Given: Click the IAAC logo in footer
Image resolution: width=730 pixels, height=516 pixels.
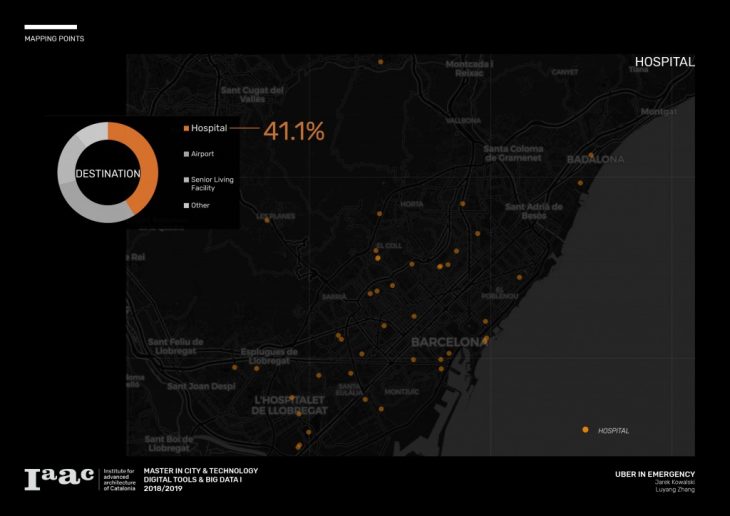Looking at the screenshot, I should pyautogui.click(x=59, y=477).
